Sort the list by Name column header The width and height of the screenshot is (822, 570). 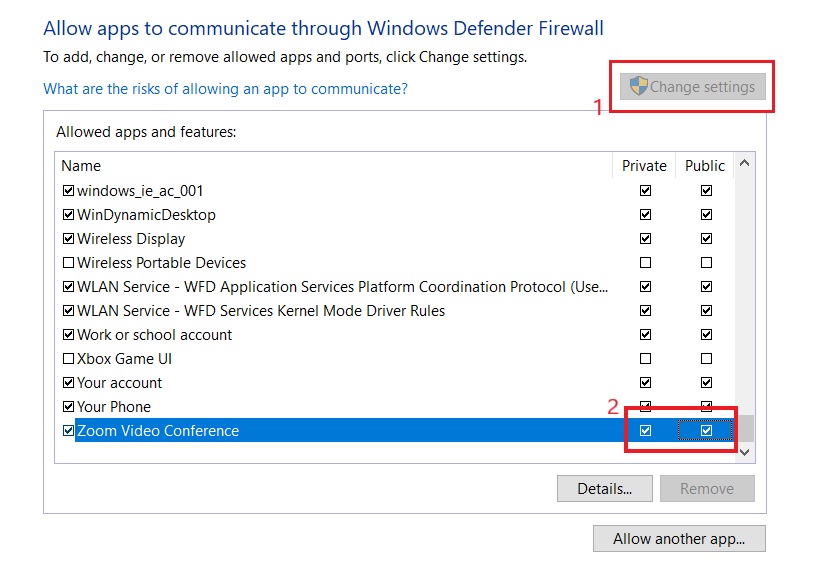point(81,166)
